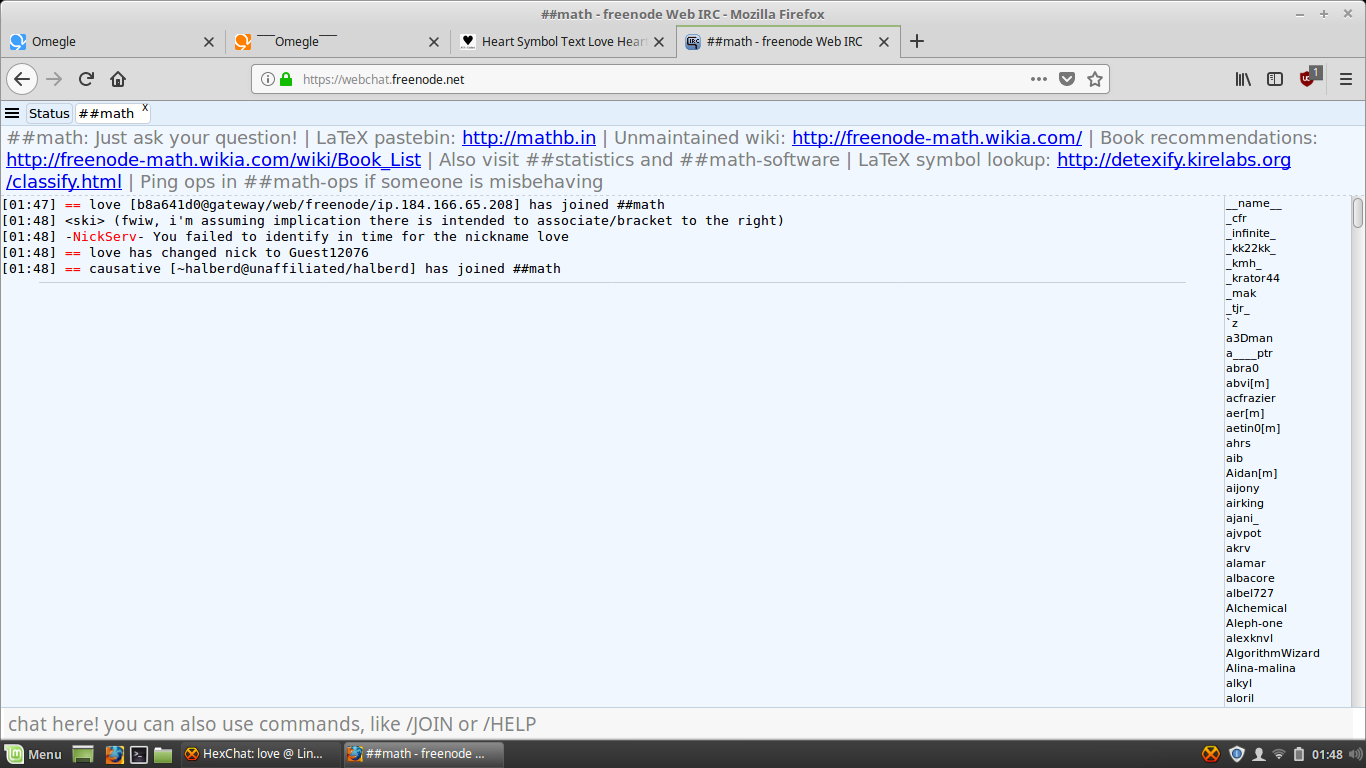
Task: Go back with the browser Back arrow
Action: 23,79
